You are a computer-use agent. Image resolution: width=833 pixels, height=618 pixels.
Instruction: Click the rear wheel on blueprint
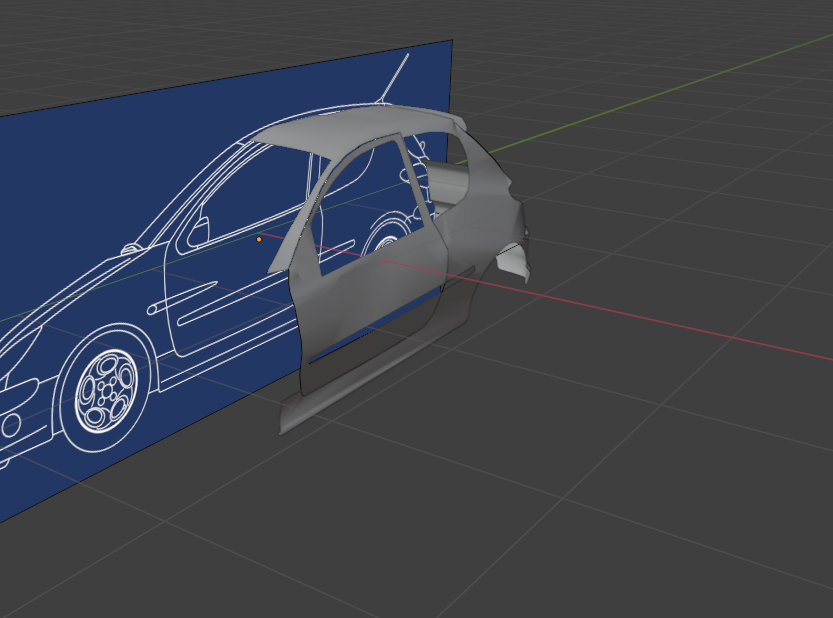pos(387,234)
